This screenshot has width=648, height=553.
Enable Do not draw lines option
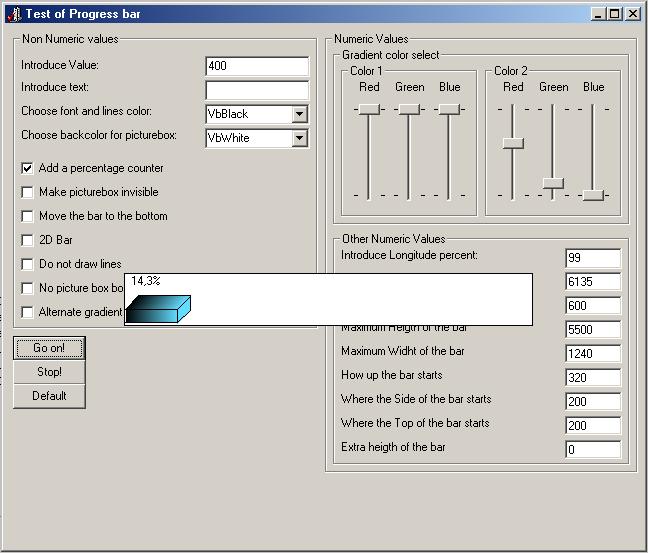tap(27, 264)
